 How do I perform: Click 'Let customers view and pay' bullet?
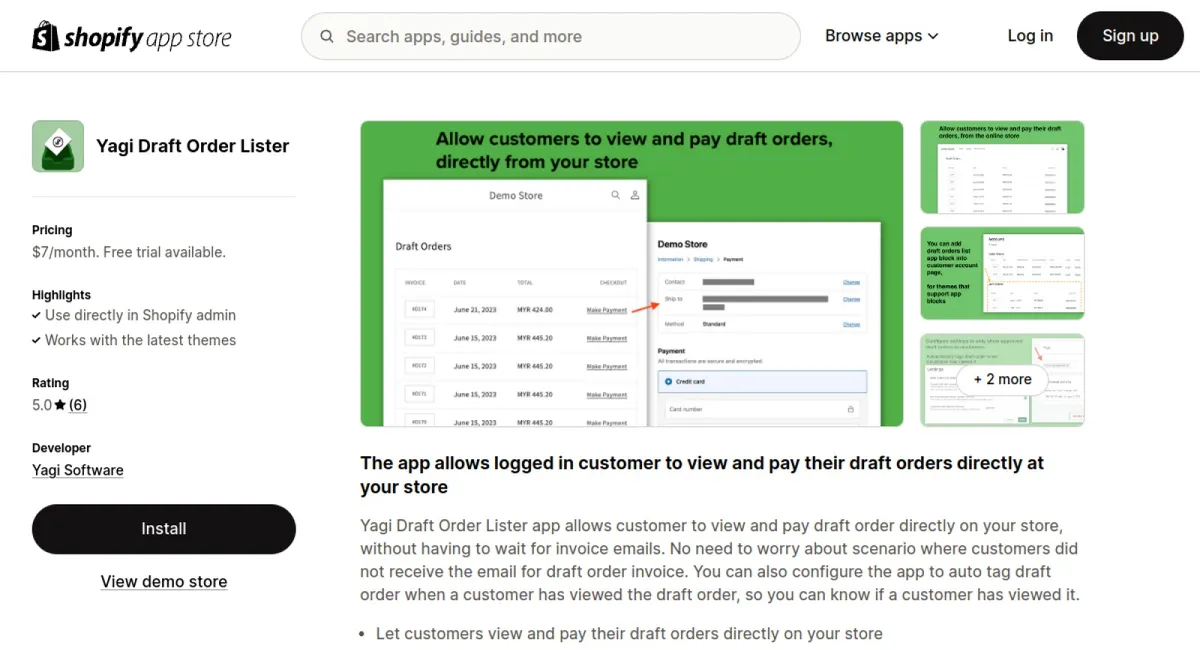coord(629,633)
